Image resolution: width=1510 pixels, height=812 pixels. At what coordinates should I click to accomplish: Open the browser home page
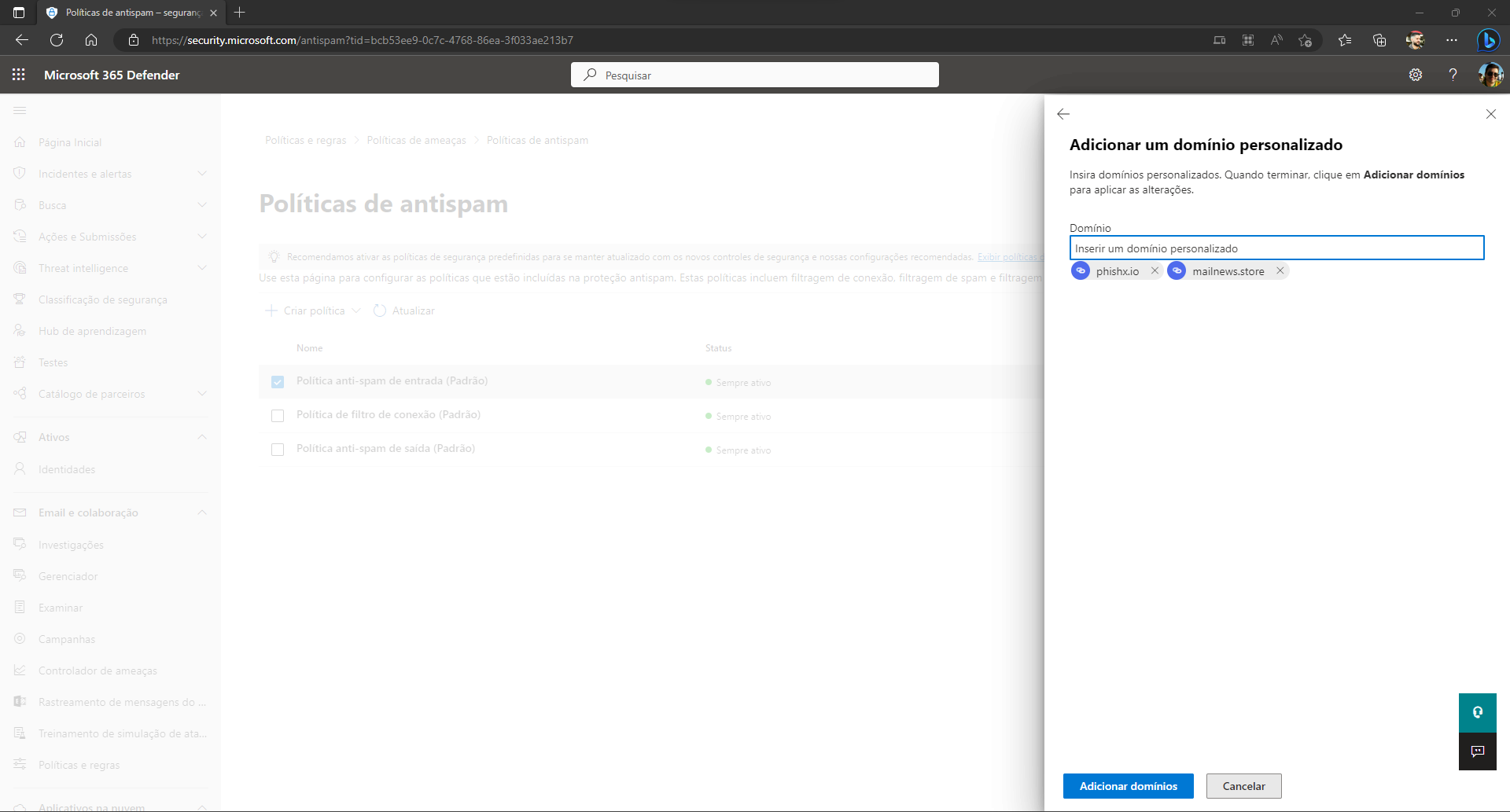91,40
